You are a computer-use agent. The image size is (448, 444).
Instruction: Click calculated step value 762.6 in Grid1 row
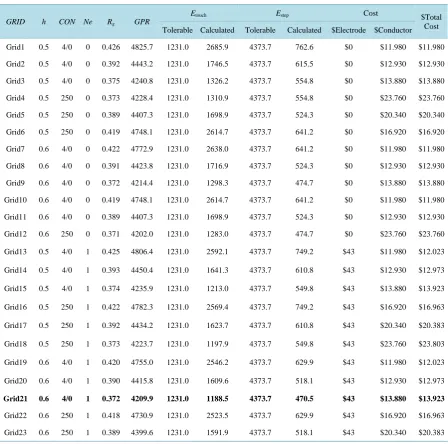point(304,47)
